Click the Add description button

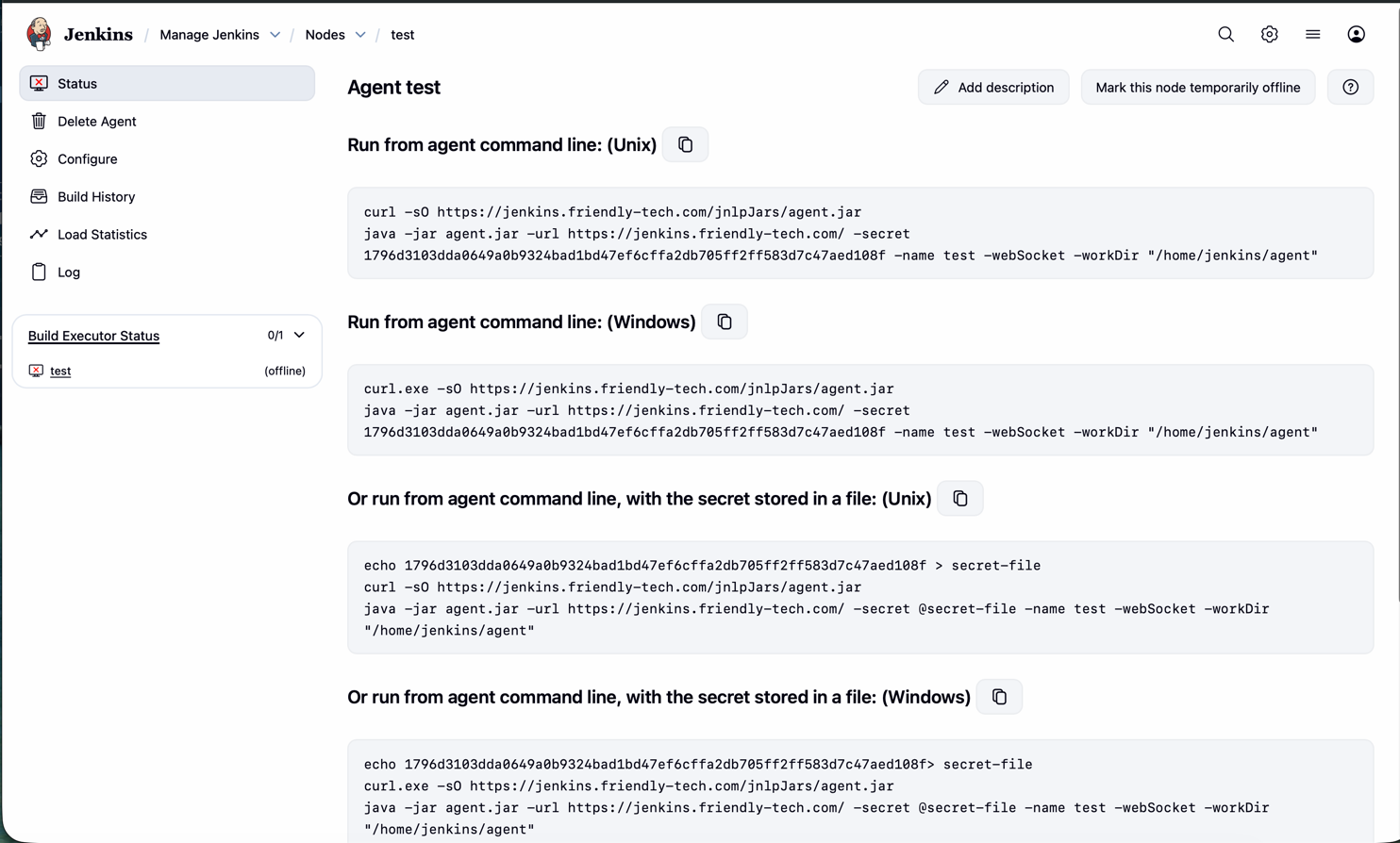coord(993,87)
